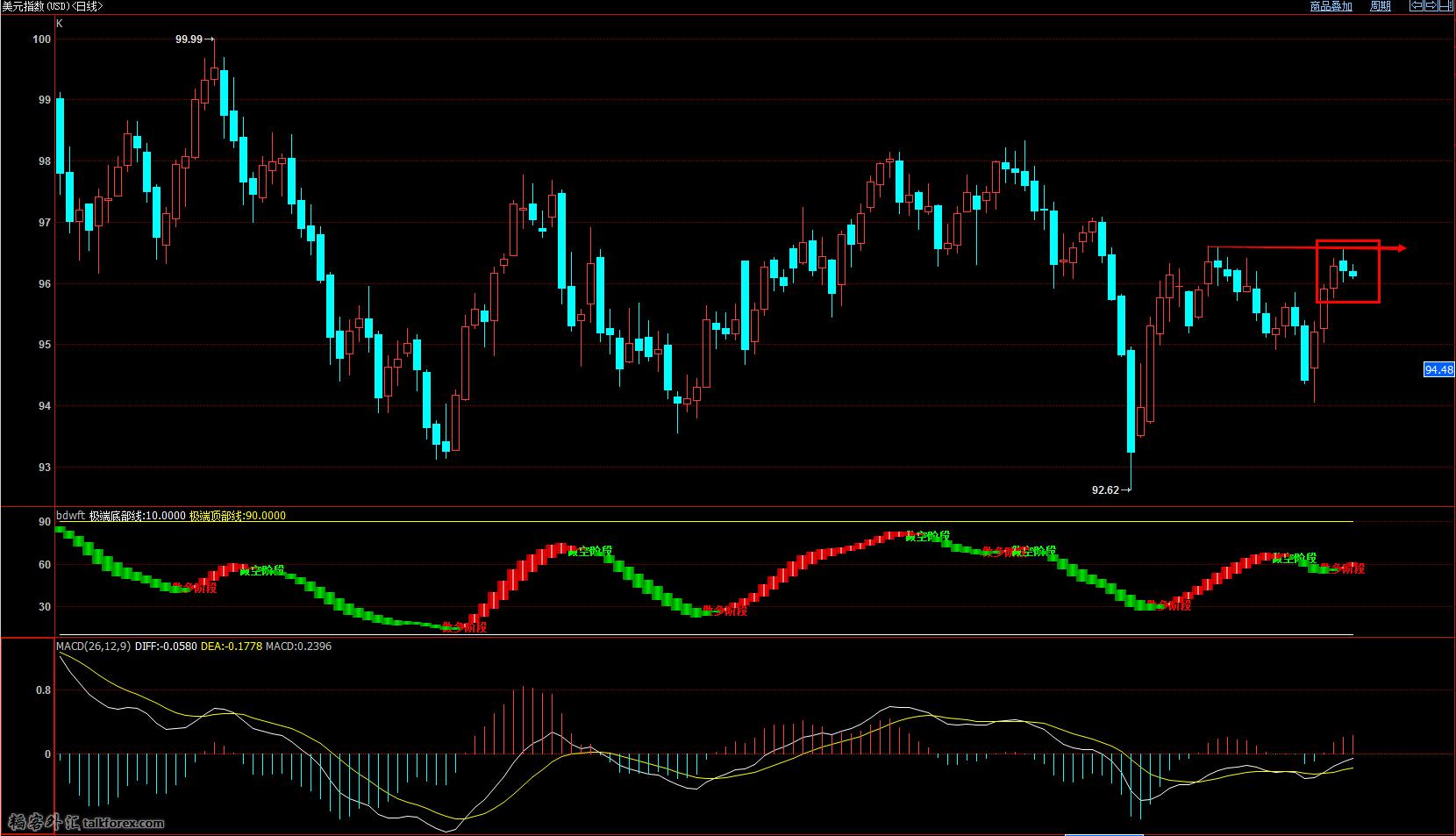Image resolution: width=1456 pixels, height=836 pixels.
Task: Click the 极端顶部线:90.0000 value
Action: 237,516
